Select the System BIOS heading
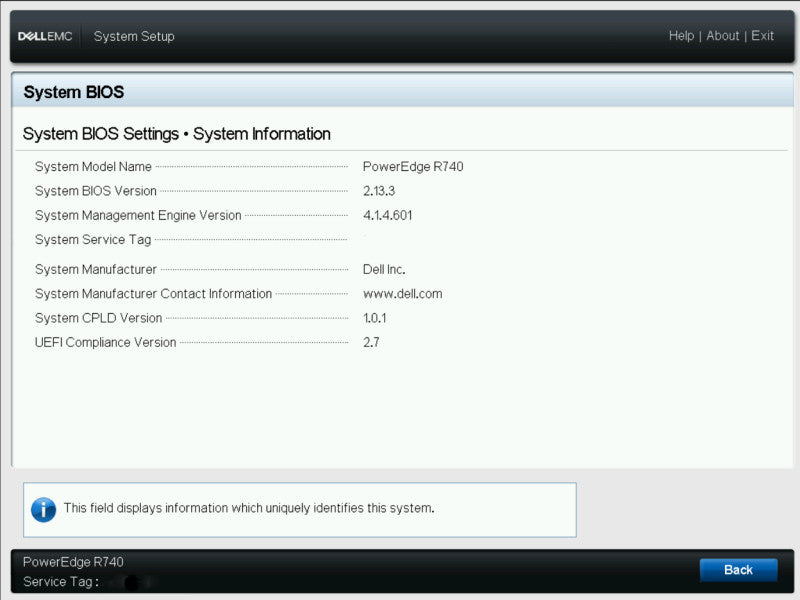The width and height of the screenshot is (800, 600). [74, 92]
